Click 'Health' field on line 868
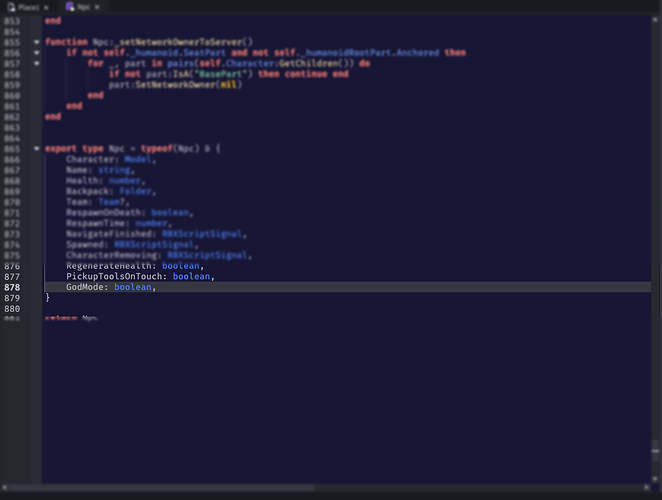This screenshot has height=500, width=662. point(82,180)
